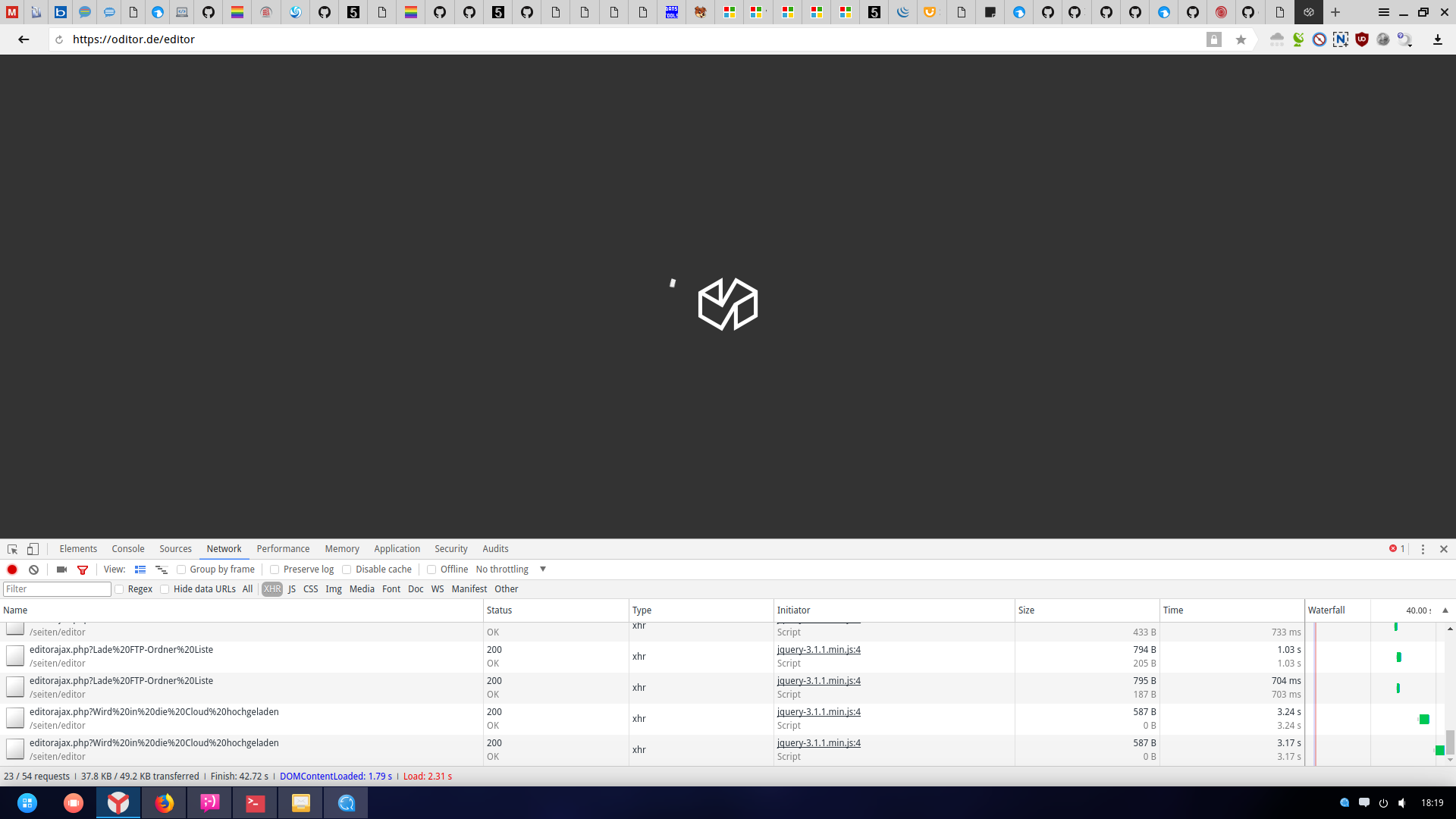Image resolution: width=1456 pixels, height=819 pixels.
Task: Tick the Offline checkbox
Action: [431, 570]
